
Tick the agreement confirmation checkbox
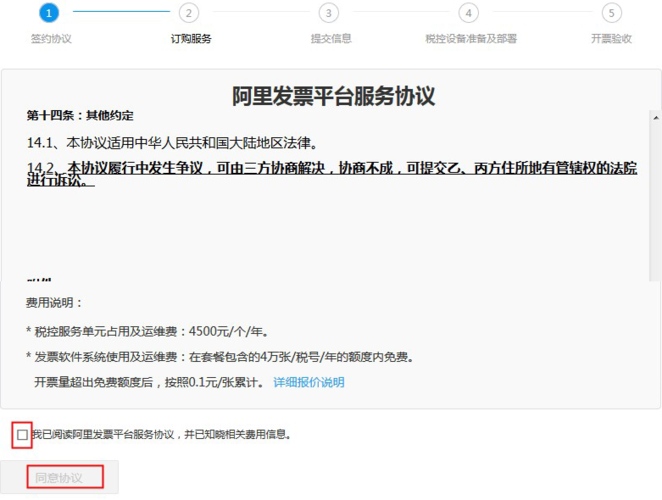coord(23,435)
